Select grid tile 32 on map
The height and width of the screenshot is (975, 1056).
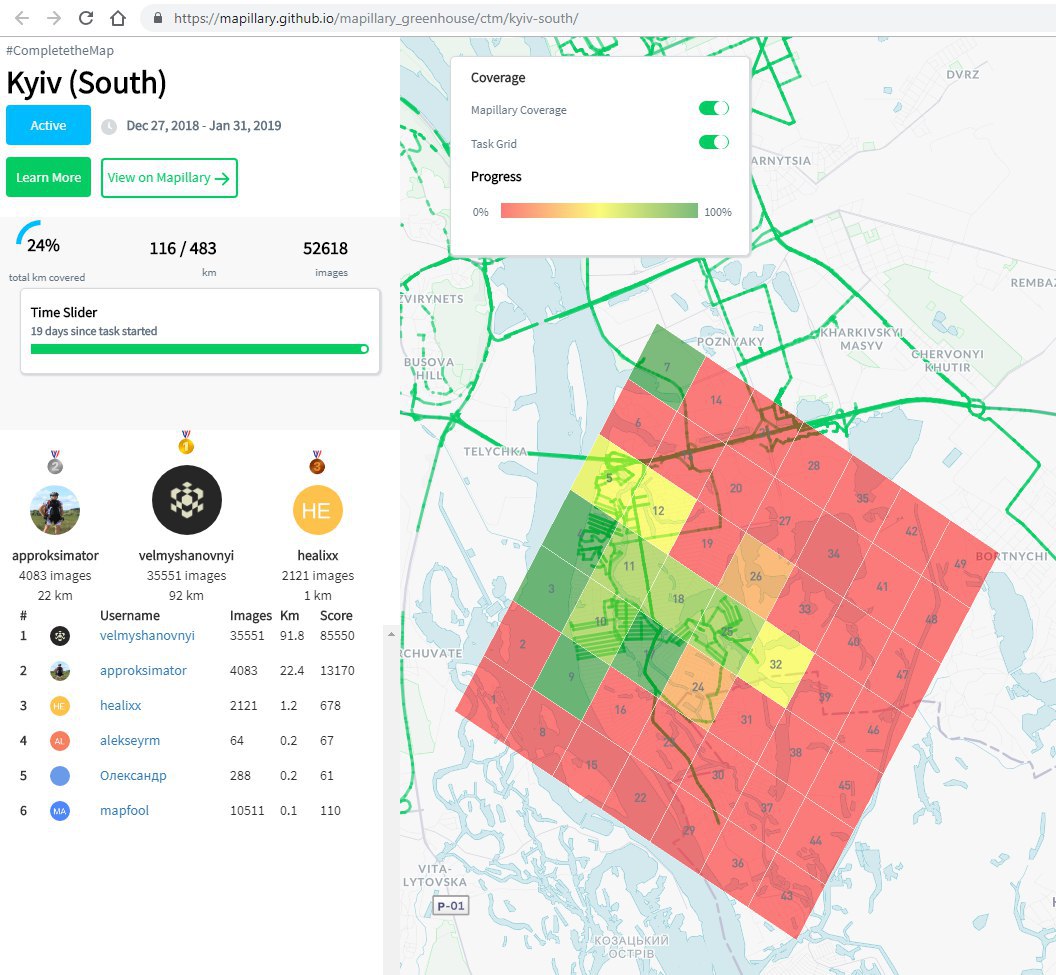(x=776, y=664)
